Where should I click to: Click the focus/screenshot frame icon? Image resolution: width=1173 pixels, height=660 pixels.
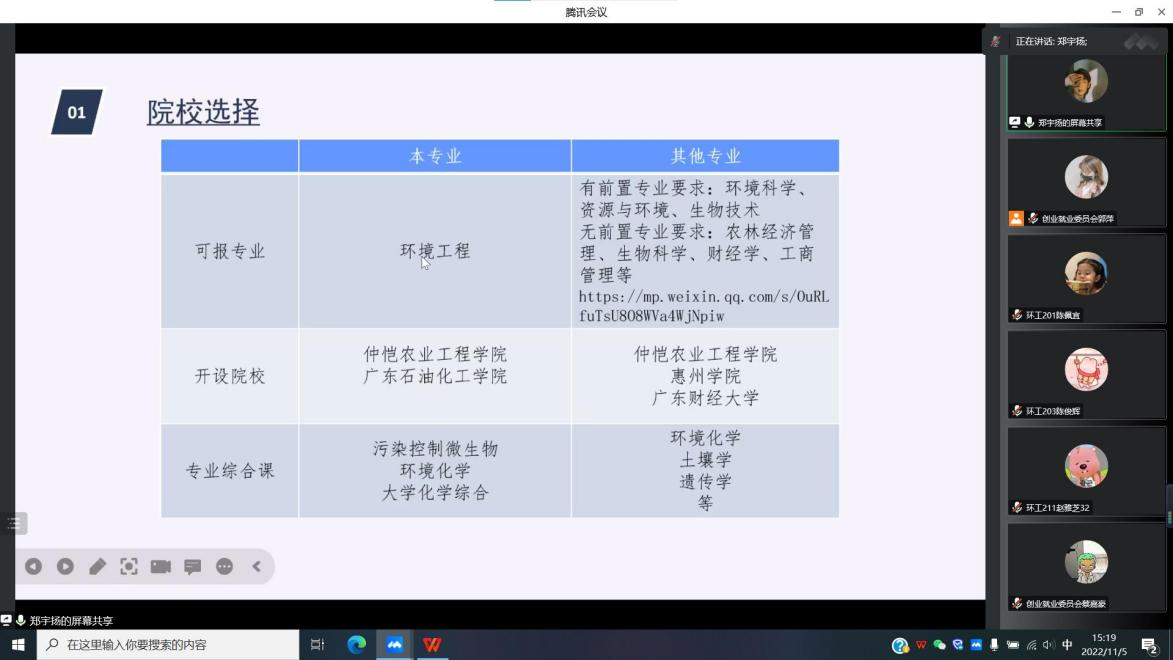click(x=129, y=566)
